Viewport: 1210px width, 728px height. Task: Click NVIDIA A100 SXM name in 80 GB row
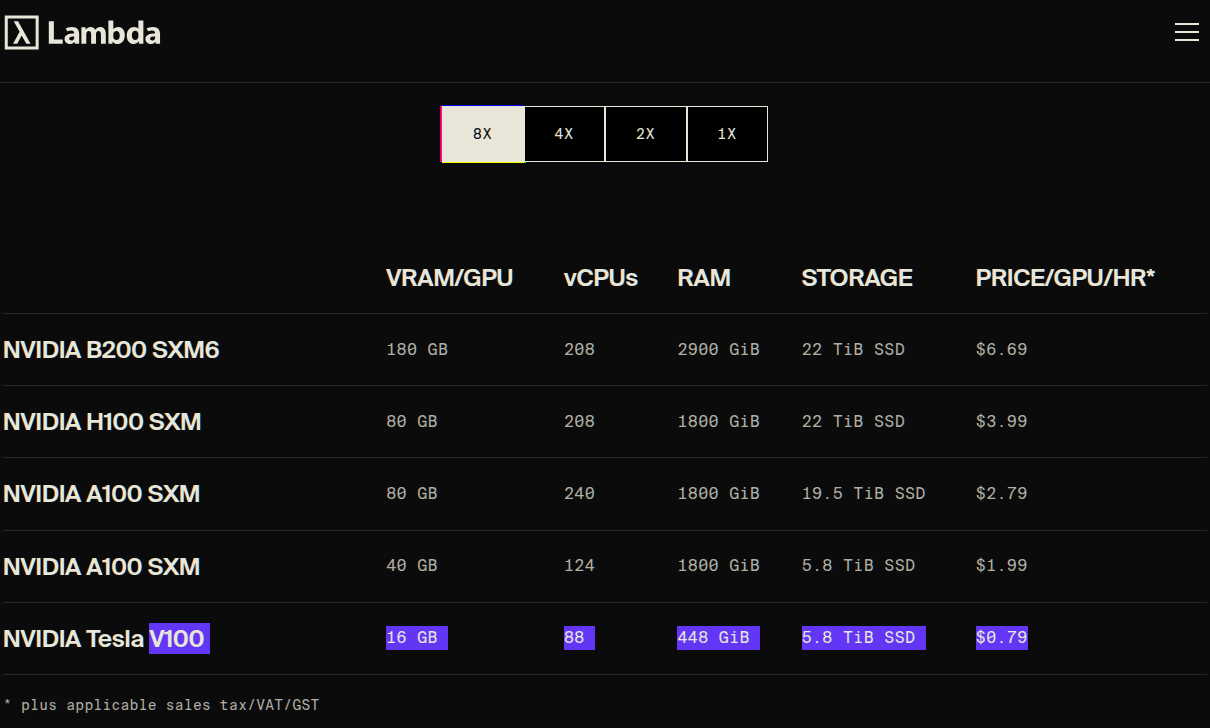tap(101, 494)
